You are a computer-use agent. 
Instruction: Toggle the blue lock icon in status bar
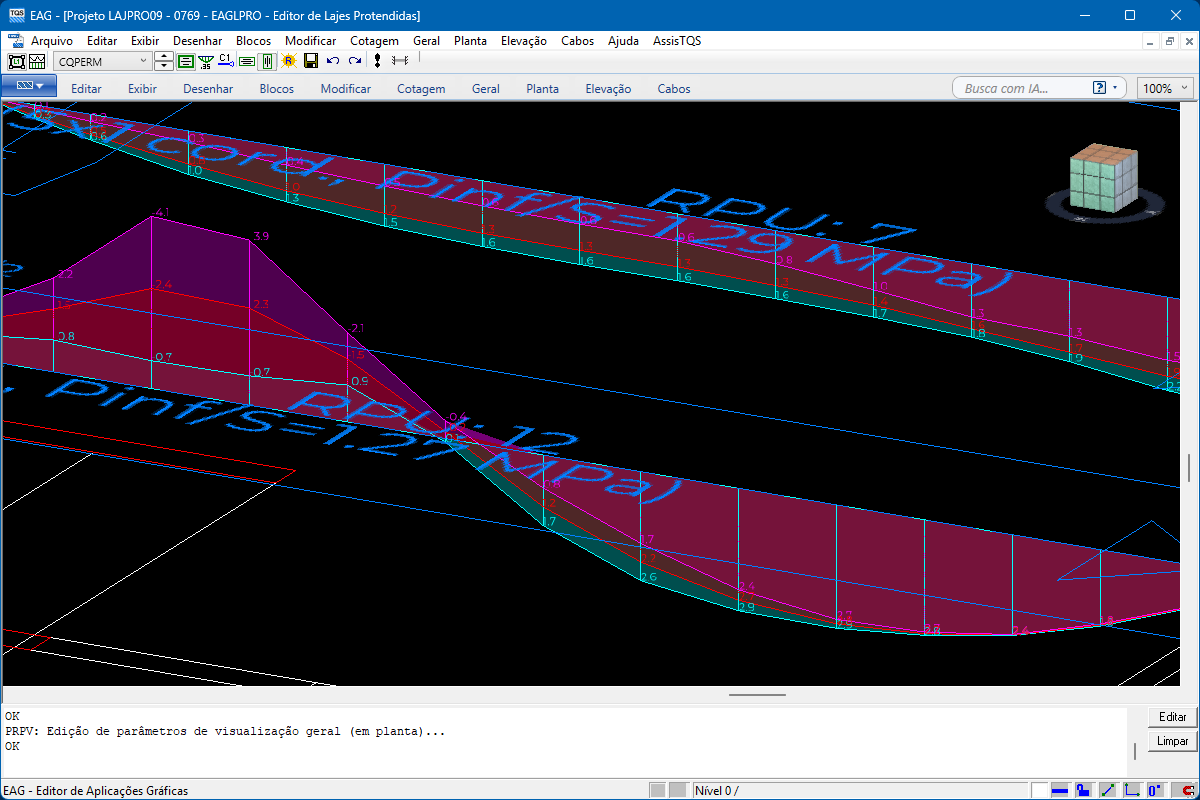[1083, 790]
